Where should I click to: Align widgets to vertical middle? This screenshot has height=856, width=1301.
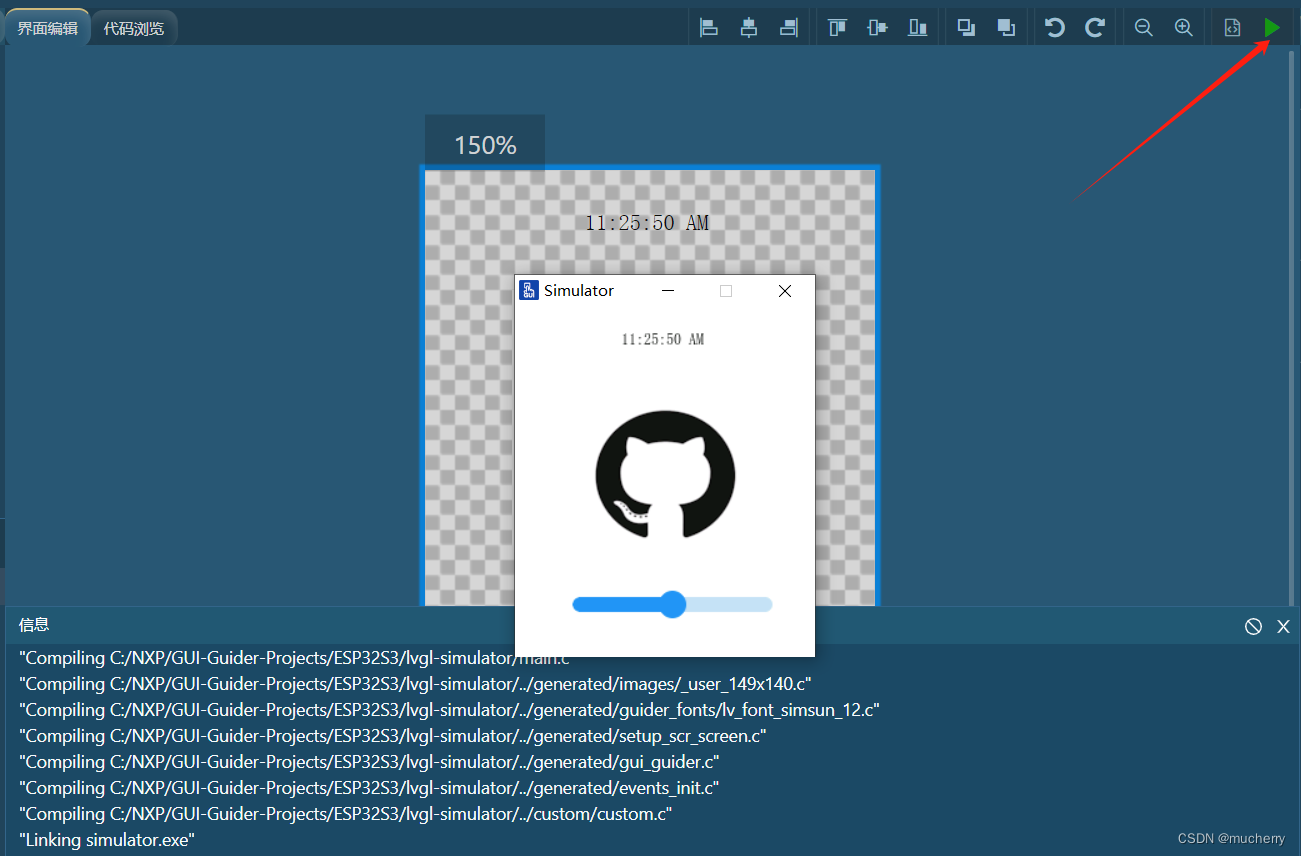(x=878, y=28)
